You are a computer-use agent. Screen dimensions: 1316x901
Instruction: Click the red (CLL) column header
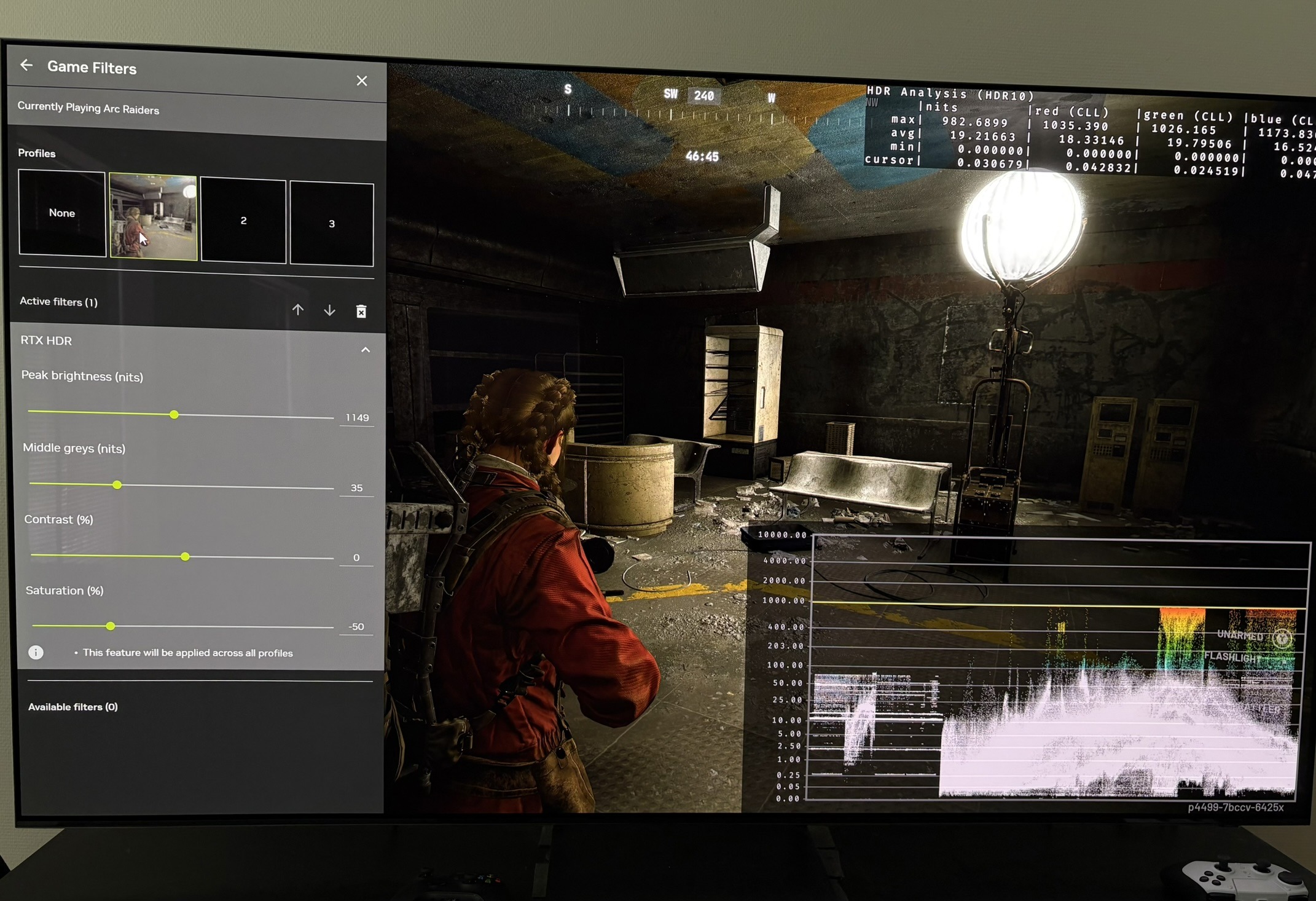pos(1071,112)
